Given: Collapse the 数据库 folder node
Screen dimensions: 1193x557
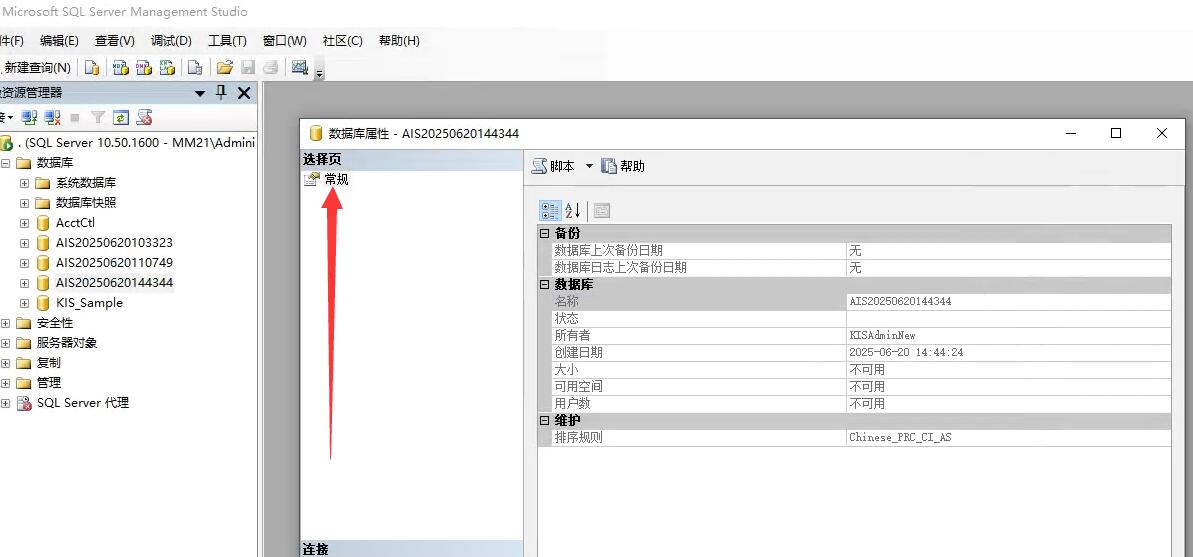Looking at the screenshot, I should [5, 163].
